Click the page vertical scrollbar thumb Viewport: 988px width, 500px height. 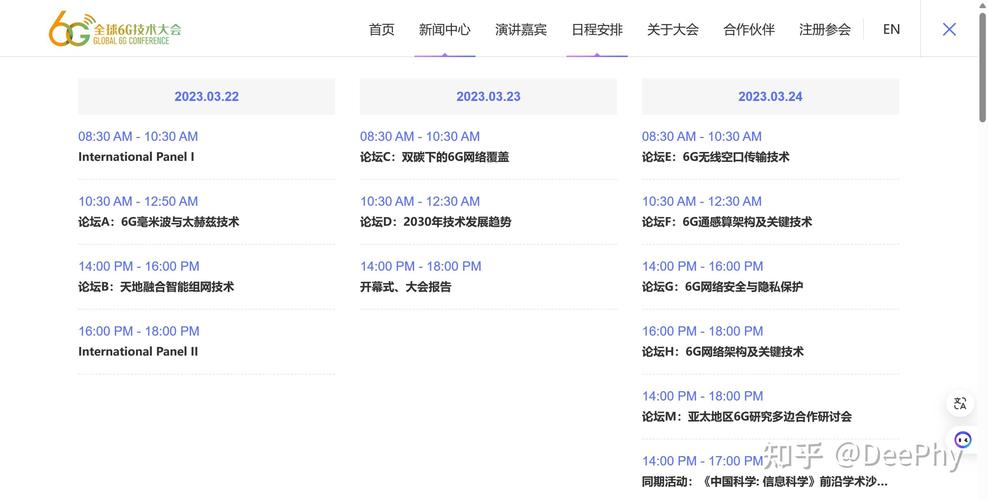(x=983, y=66)
